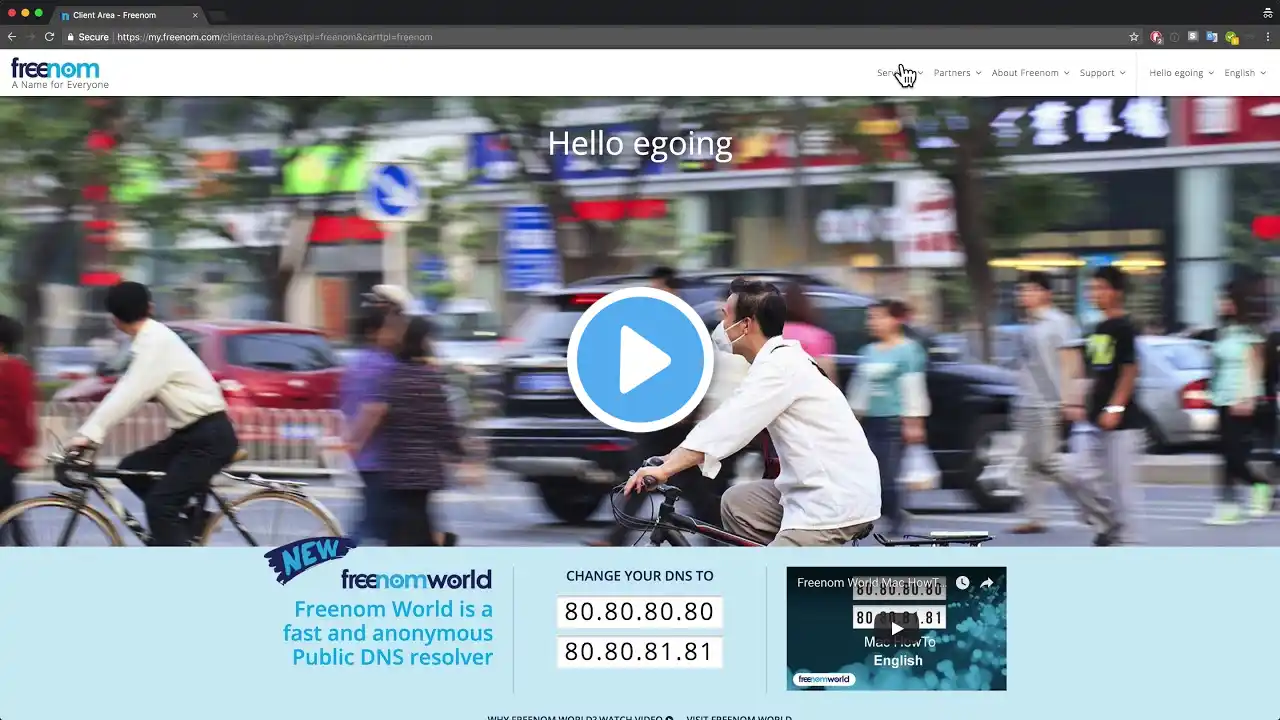Click the address bar URL

point(275,37)
